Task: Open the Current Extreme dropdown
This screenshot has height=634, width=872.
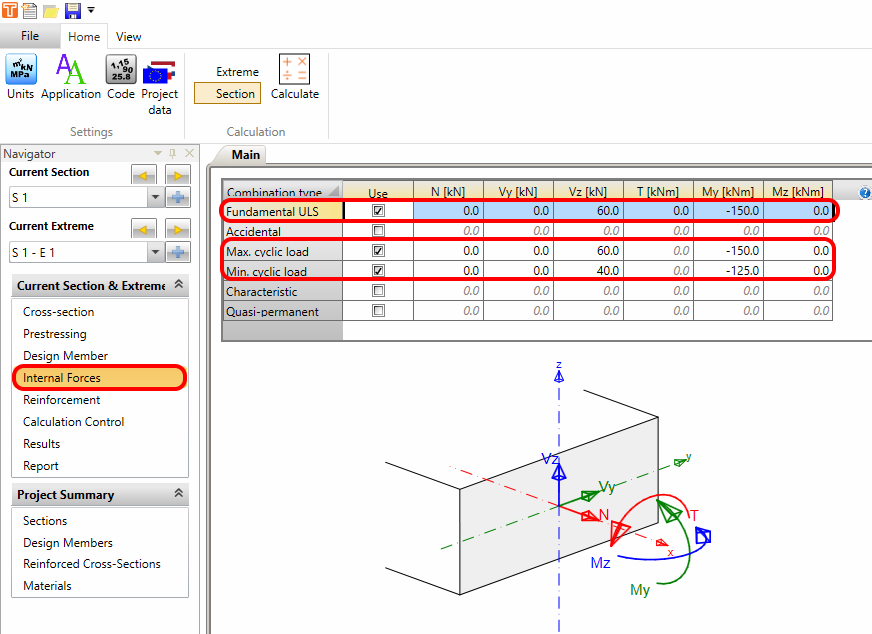Action: (x=154, y=253)
